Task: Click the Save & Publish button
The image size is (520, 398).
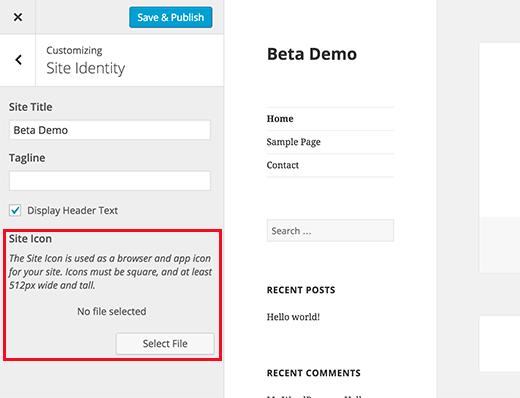Action: coord(171,17)
